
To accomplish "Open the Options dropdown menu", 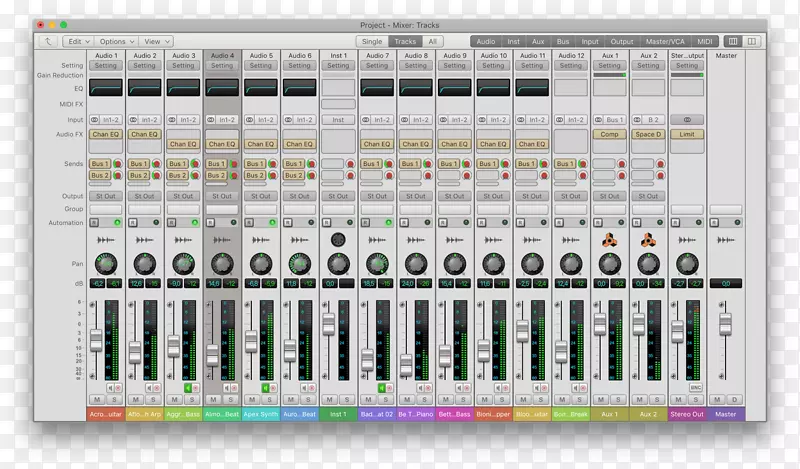I will pos(115,41).
